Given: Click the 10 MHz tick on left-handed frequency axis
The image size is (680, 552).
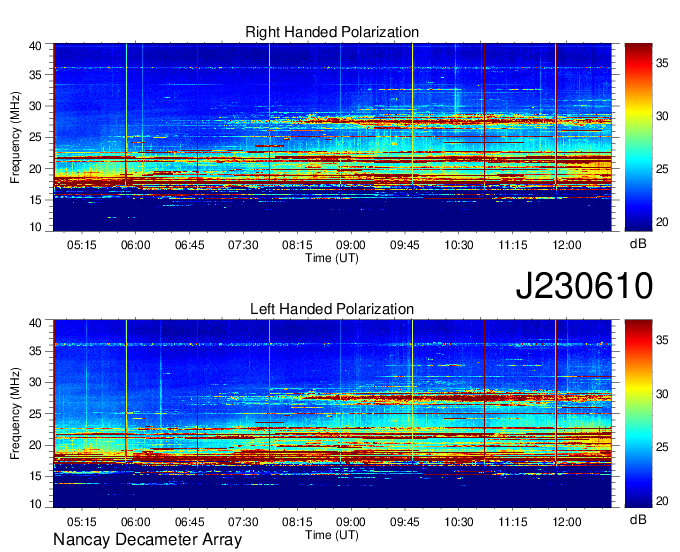Looking at the screenshot, I should tap(36, 503).
